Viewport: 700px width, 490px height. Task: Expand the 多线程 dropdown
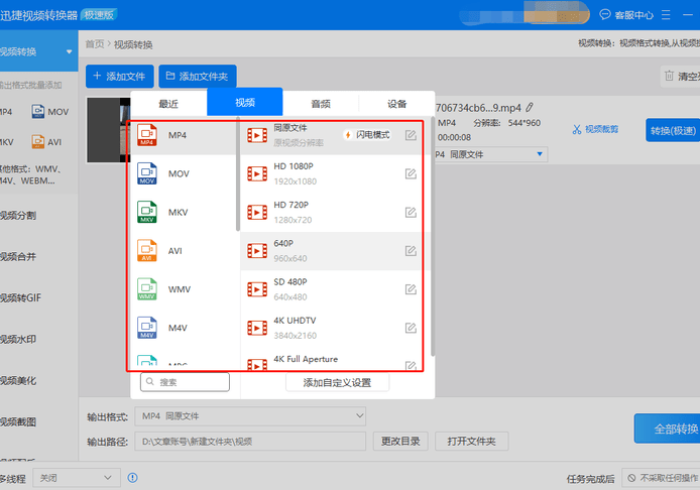coord(76,478)
